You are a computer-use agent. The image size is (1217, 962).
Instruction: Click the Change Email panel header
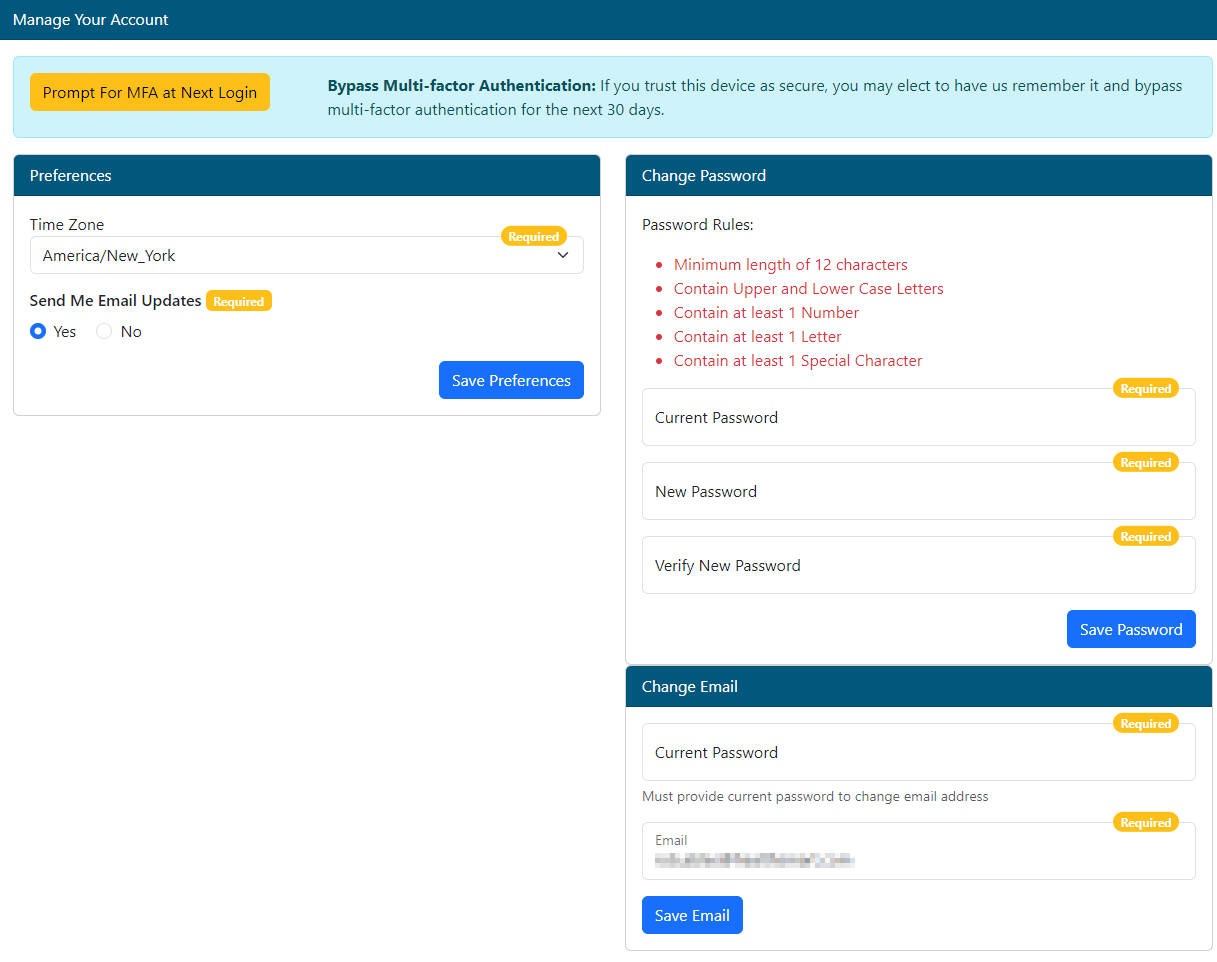(919, 687)
